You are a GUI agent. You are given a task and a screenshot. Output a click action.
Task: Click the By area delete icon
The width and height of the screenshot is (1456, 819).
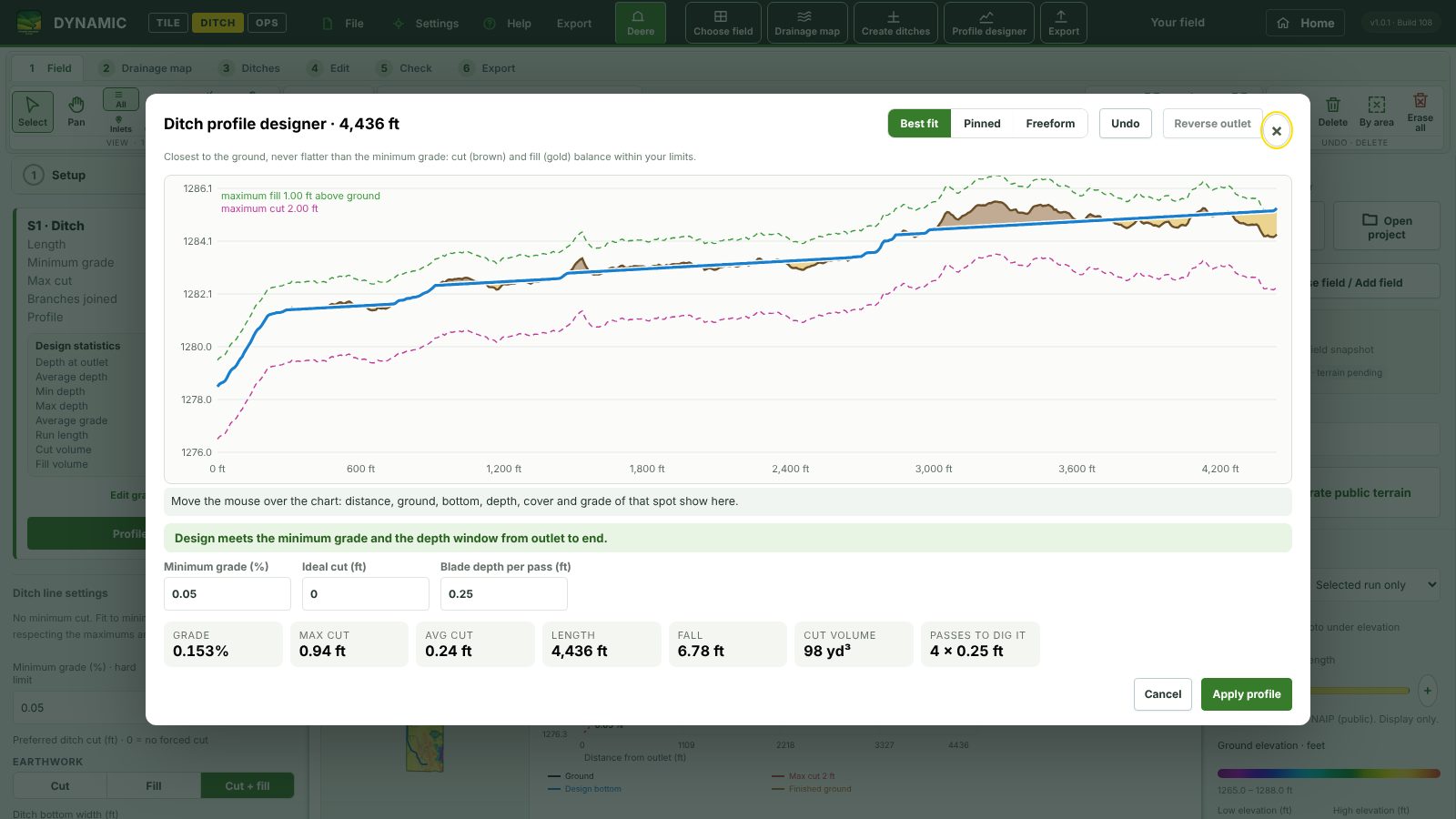1377,111
